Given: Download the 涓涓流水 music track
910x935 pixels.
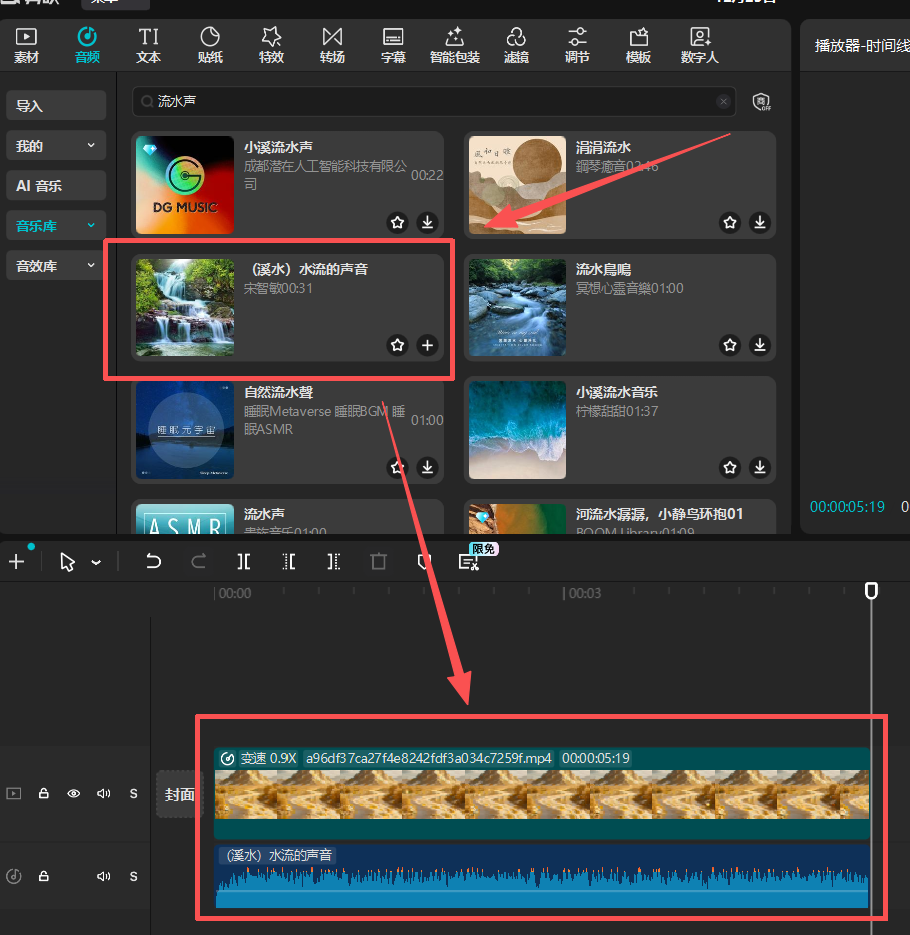Looking at the screenshot, I should (x=760, y=222).
